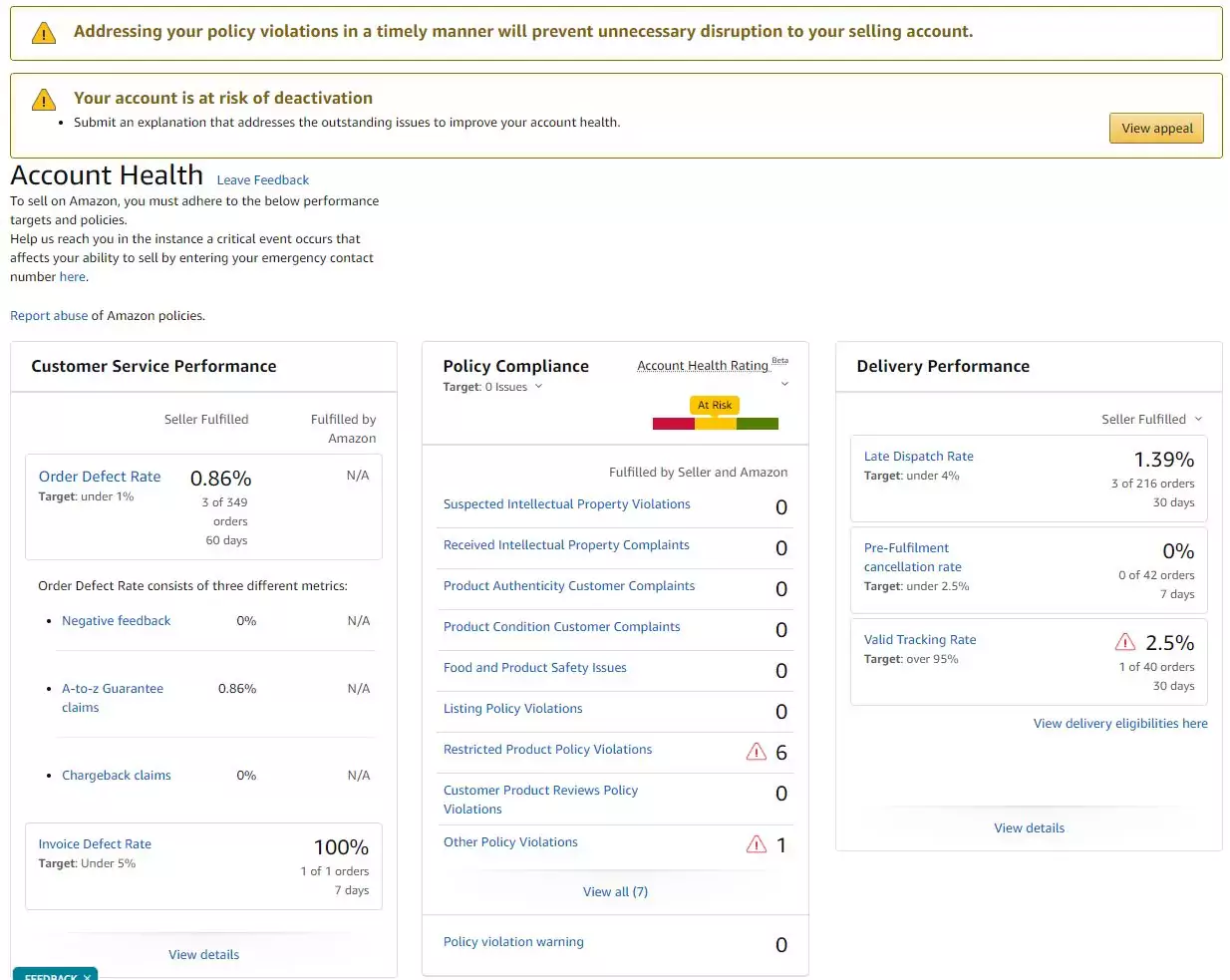The width and height of the screenshot is (1230, 980).
Task: Open Invoice Defect Rate metric
Action: point(95,844)
